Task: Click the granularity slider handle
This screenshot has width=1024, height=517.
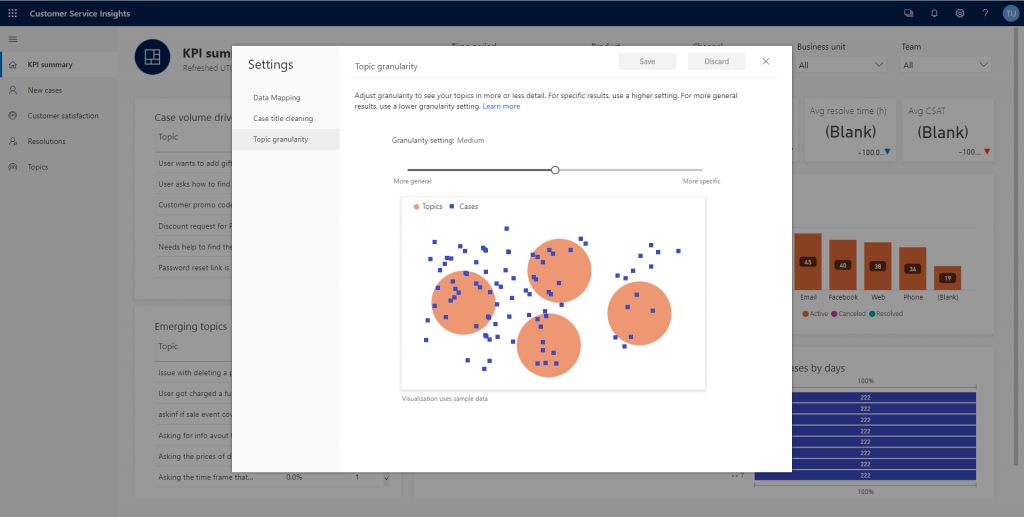Action: [555, 170]
